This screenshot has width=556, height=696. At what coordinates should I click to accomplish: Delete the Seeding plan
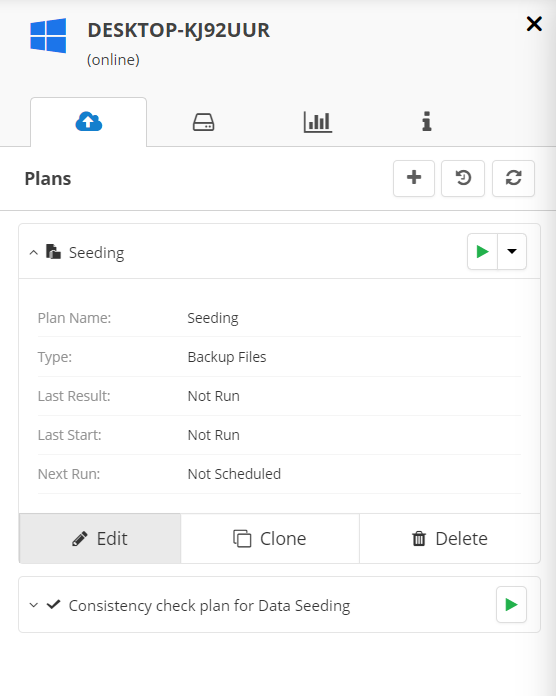click(x=450, y=538)
